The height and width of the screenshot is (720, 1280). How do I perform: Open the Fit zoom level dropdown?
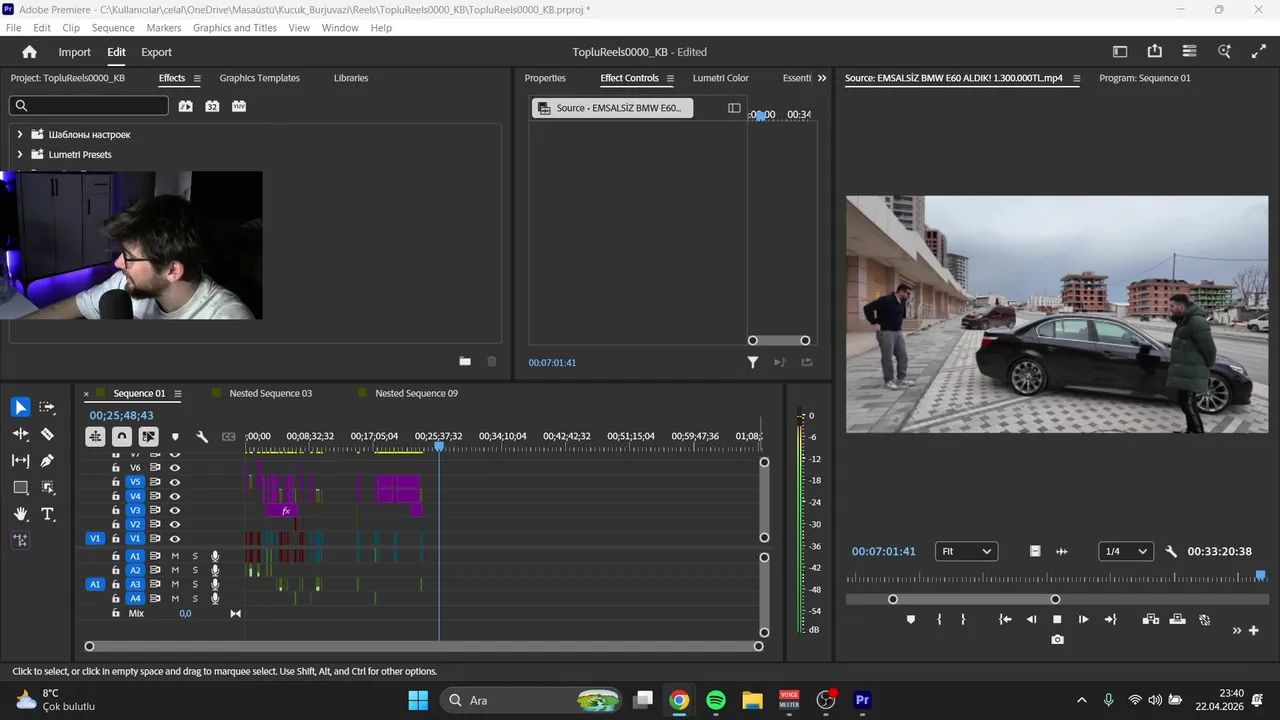[x=966, y=551]
